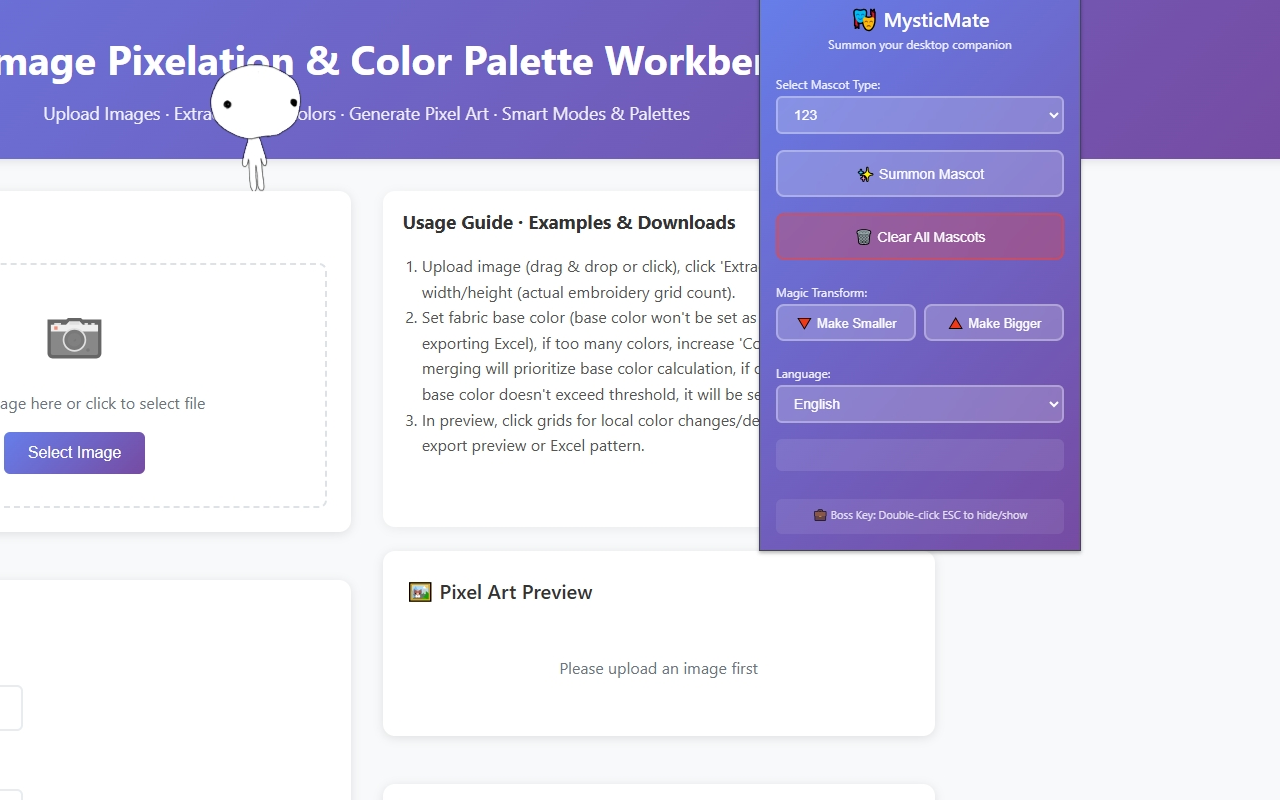Click the briefcase Boss Key icon
The width and height of the screenshot is (1280, 800).
tap(820, 515)
